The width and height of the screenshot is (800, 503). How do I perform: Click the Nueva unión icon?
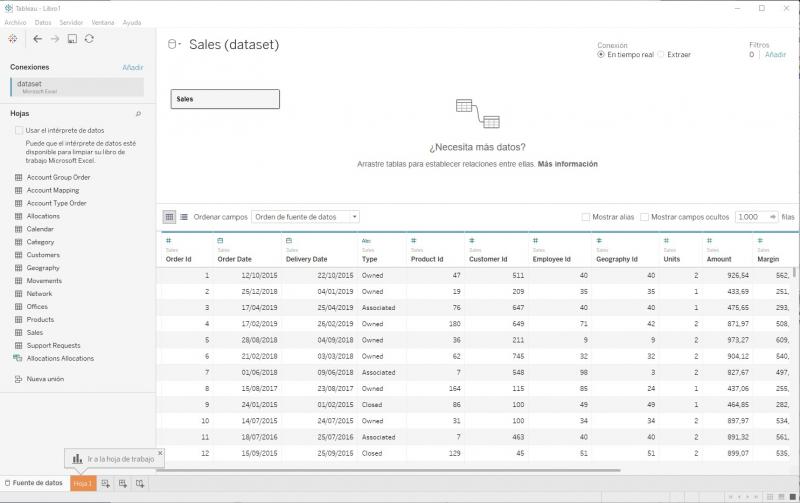18,379
